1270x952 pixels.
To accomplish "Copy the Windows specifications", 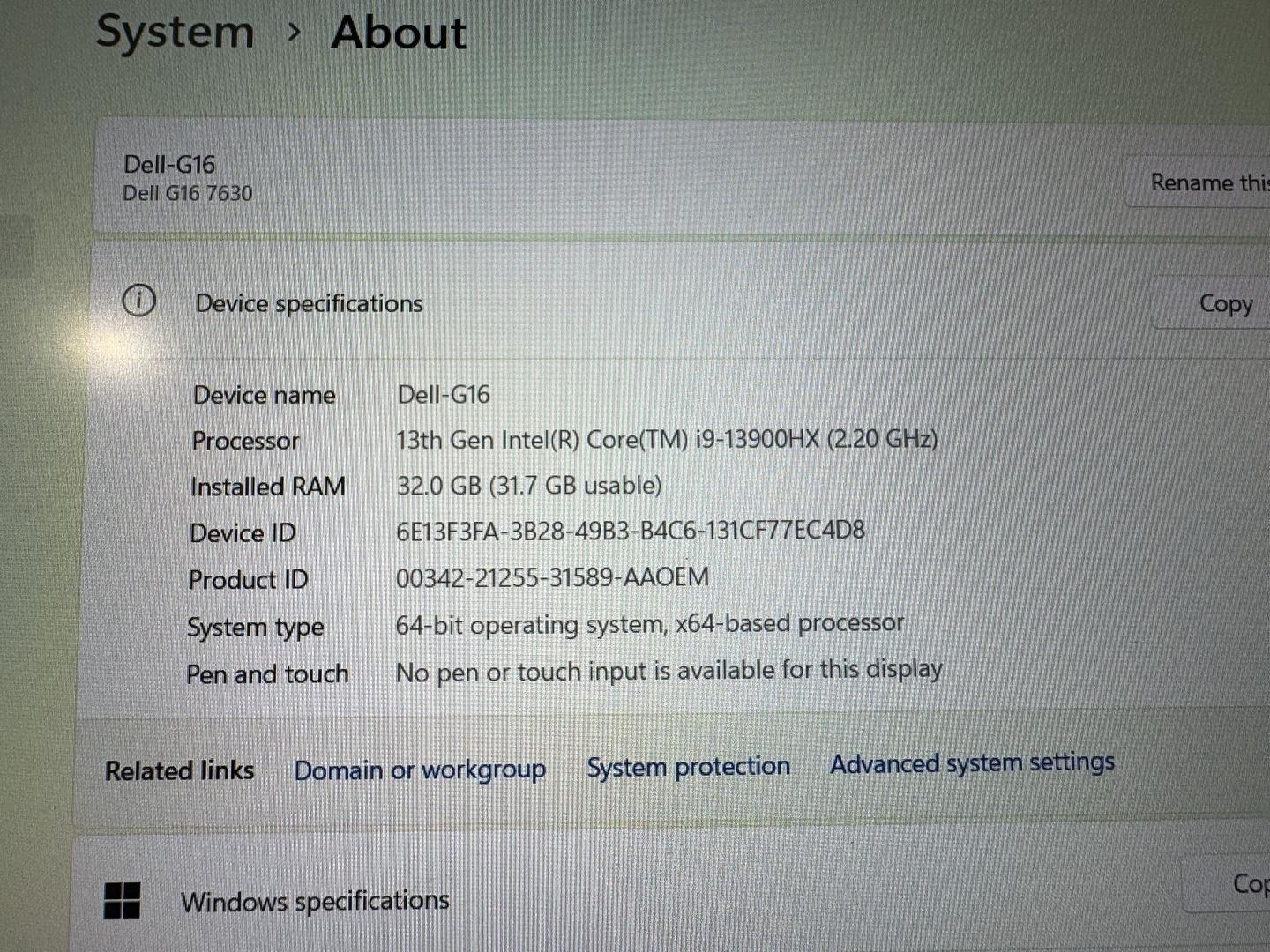I will pos(1248,883).
